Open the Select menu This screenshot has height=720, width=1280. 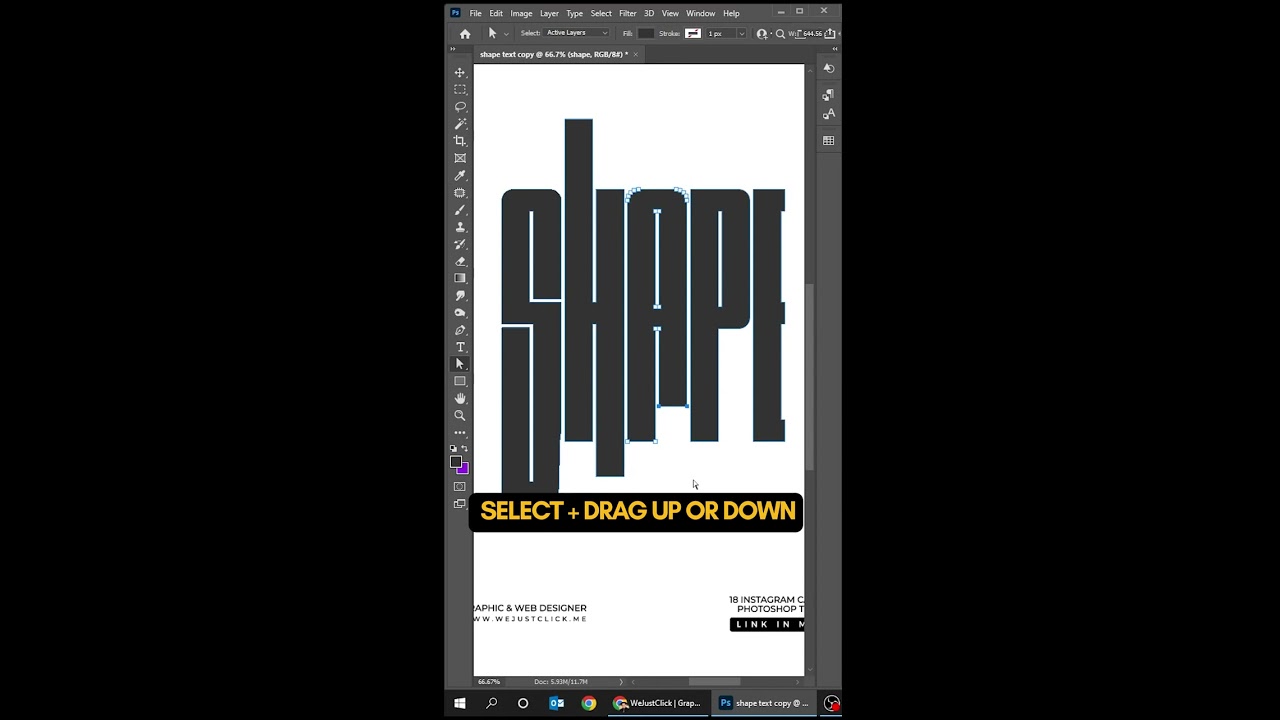(601, 13)
